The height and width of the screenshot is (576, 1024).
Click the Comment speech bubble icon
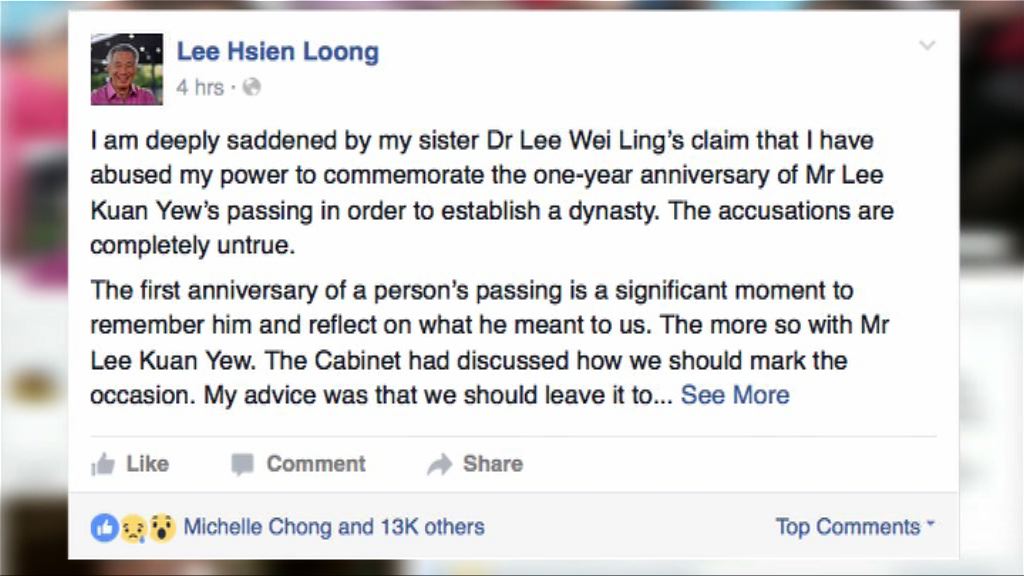[x=243, y=463]
